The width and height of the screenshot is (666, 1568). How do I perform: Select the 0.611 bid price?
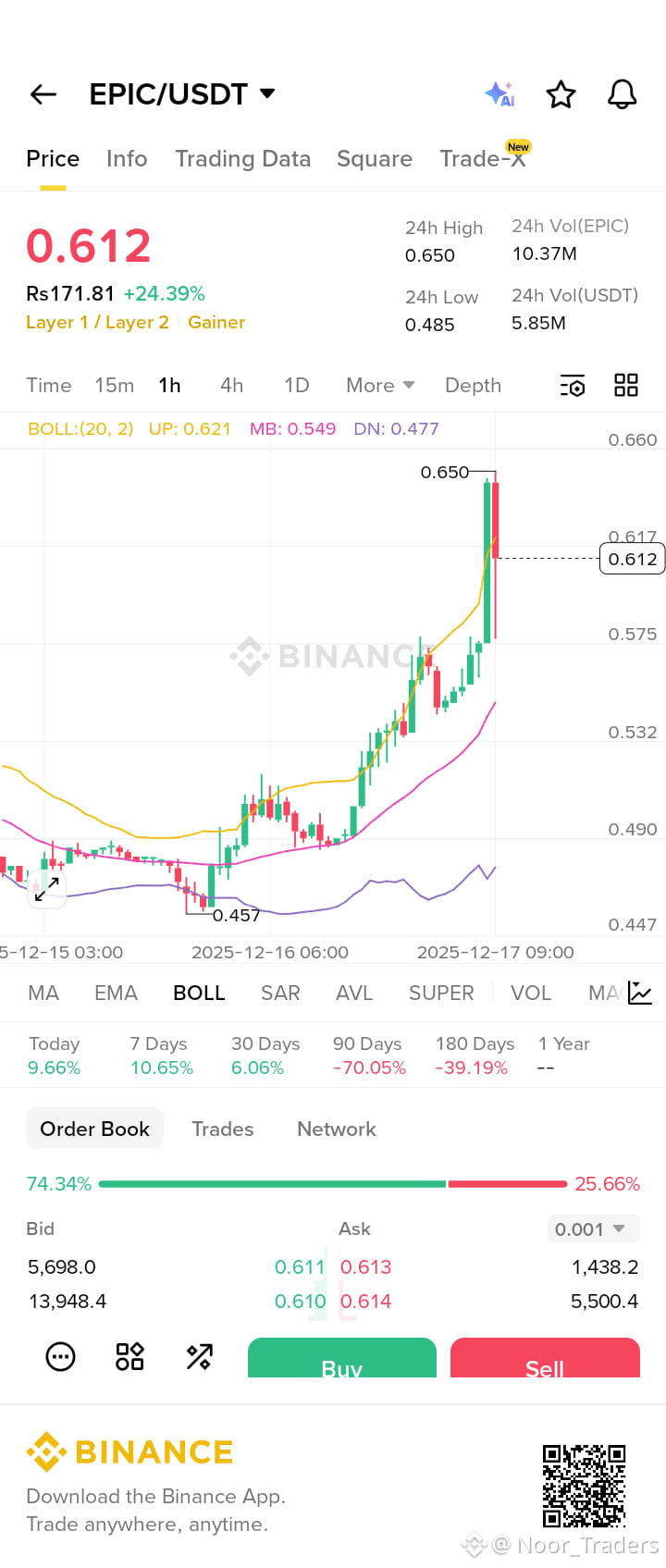(x=300, y=1267)
